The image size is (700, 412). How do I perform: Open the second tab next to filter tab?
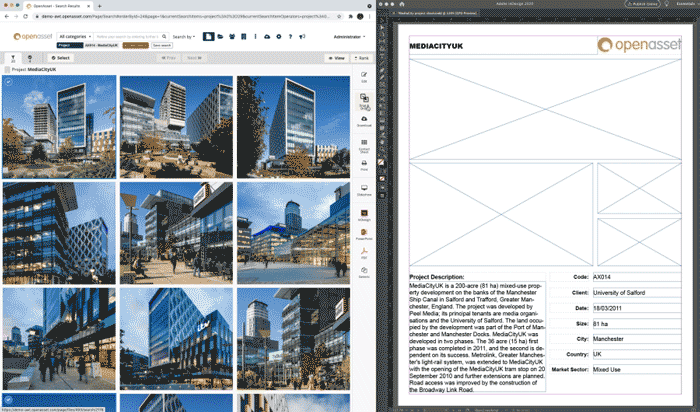click(30, 58)
